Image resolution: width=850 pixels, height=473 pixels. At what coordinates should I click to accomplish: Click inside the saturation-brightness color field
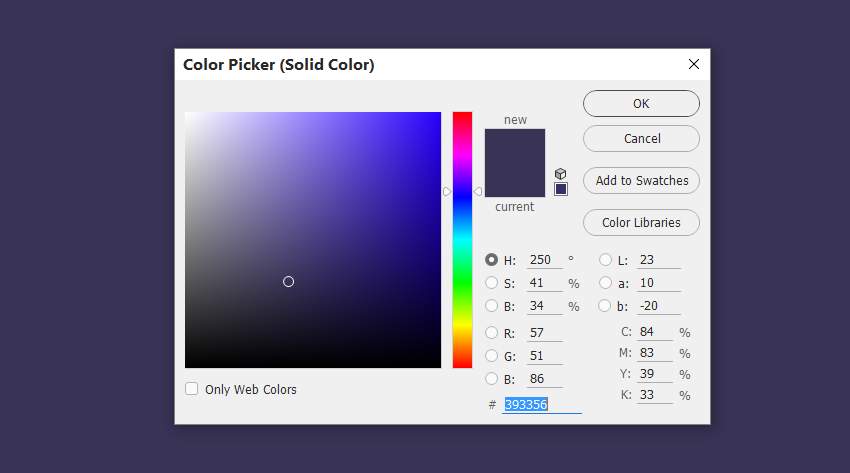point(312,240)
